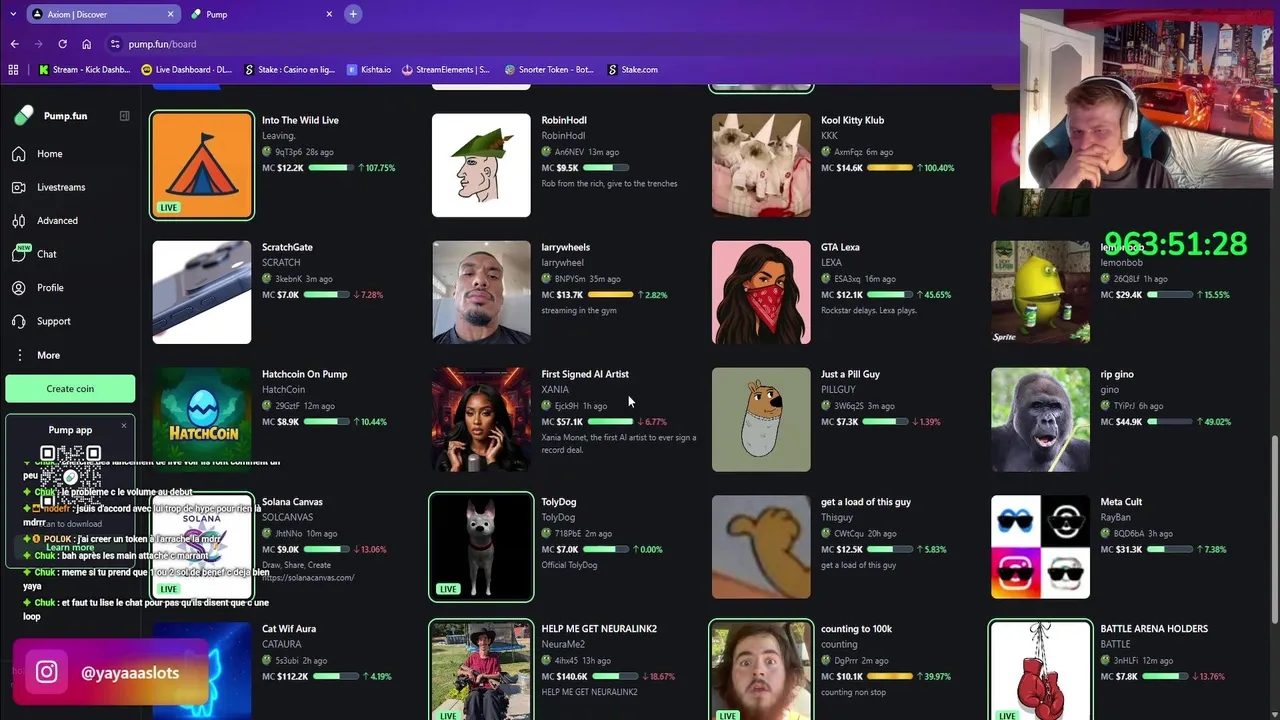The image size is (1280, 720).
Task: Open Kishta.io bookmark
Action: tap(369, 70)
